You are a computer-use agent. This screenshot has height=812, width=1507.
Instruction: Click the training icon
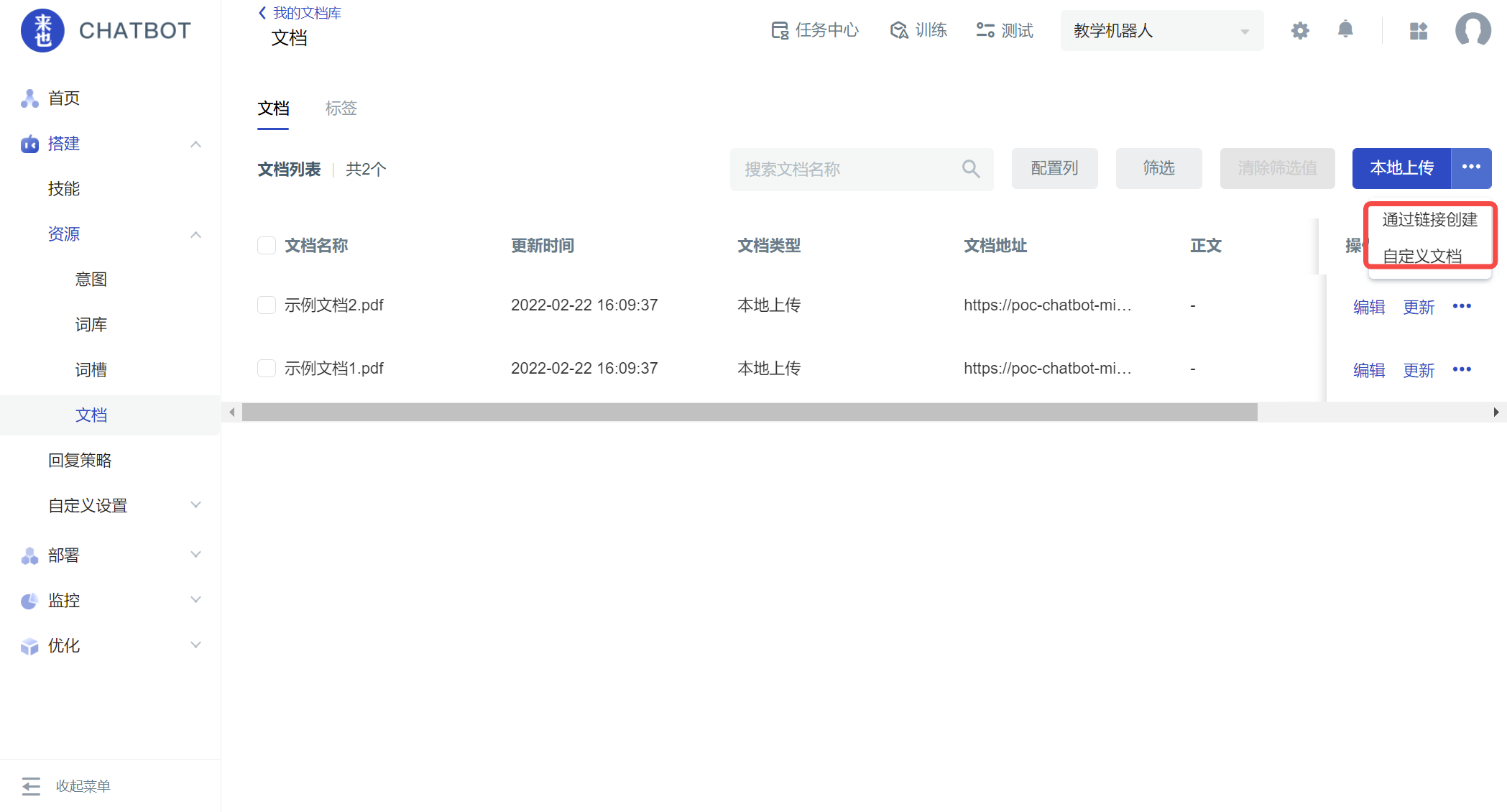(899, 30)
